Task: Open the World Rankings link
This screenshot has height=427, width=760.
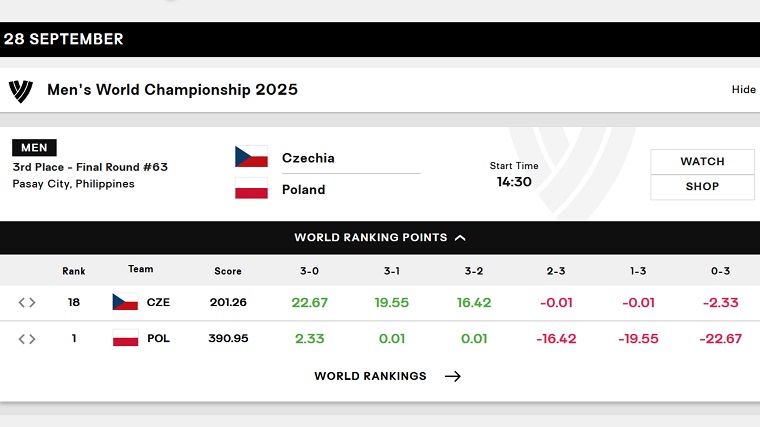Action: pos(370,376)
